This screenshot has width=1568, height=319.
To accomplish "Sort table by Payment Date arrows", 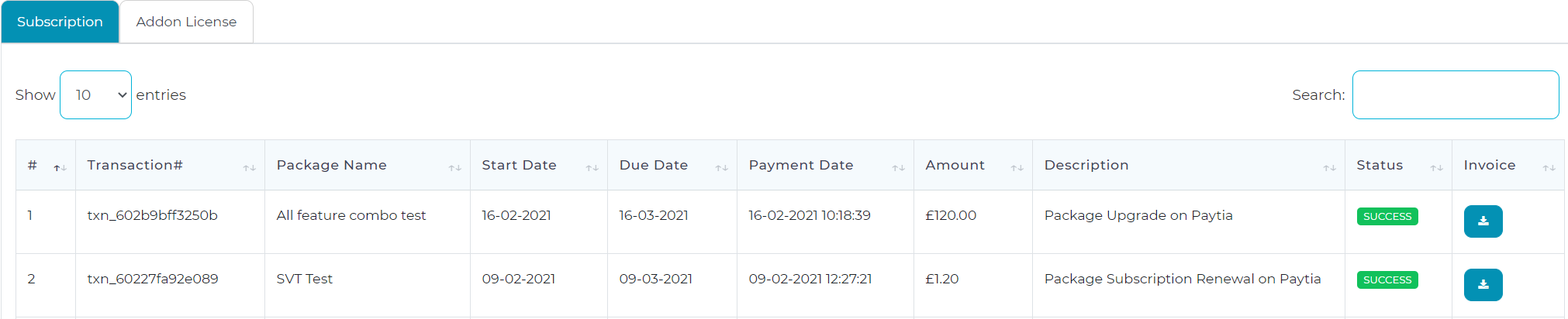I will tap(898, 168).
